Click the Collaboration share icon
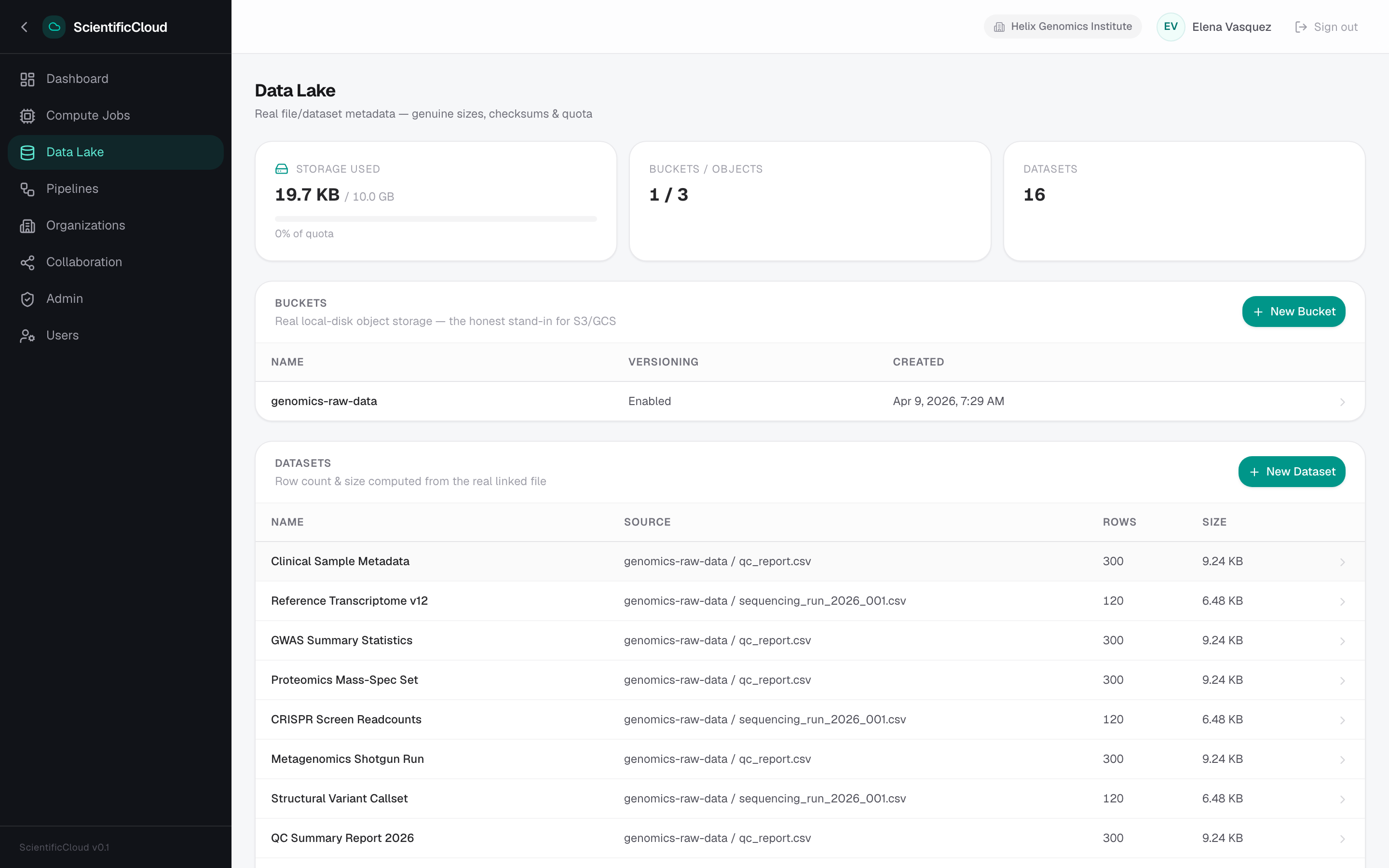1389x868 pixels. [27, 262]
